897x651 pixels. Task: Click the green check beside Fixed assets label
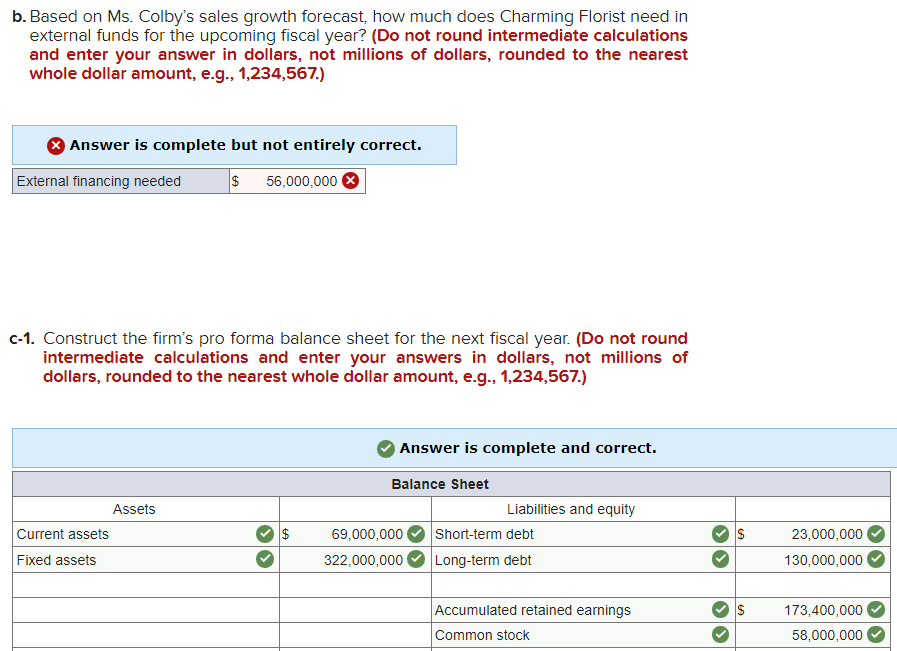pyautogui.click(x=265, y=559)
